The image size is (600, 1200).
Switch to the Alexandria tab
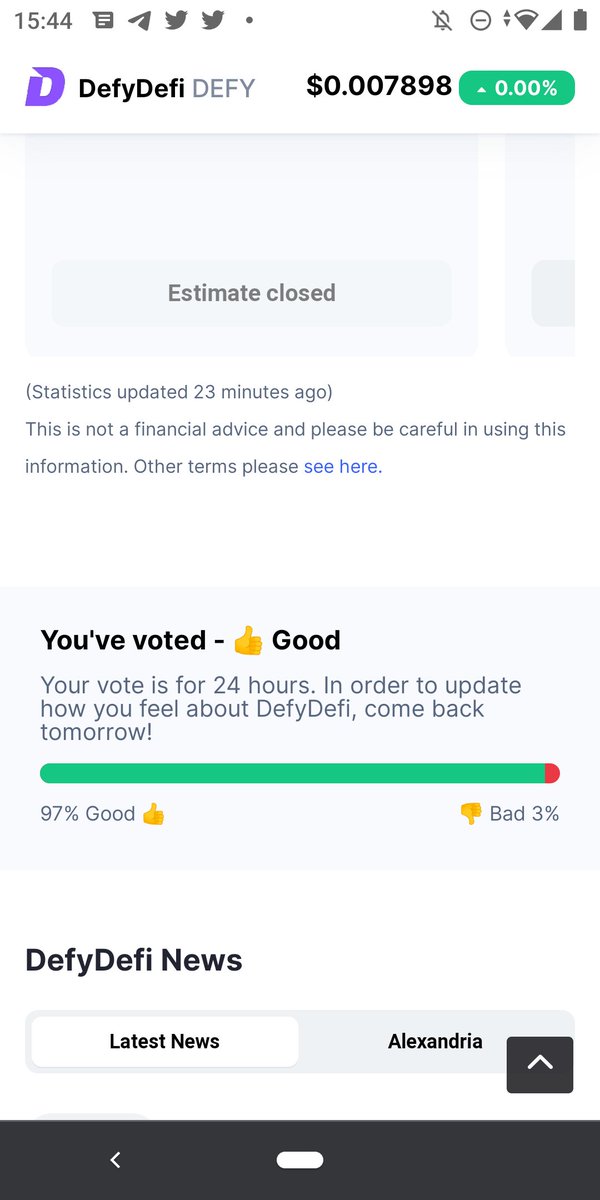point(435,1041)
